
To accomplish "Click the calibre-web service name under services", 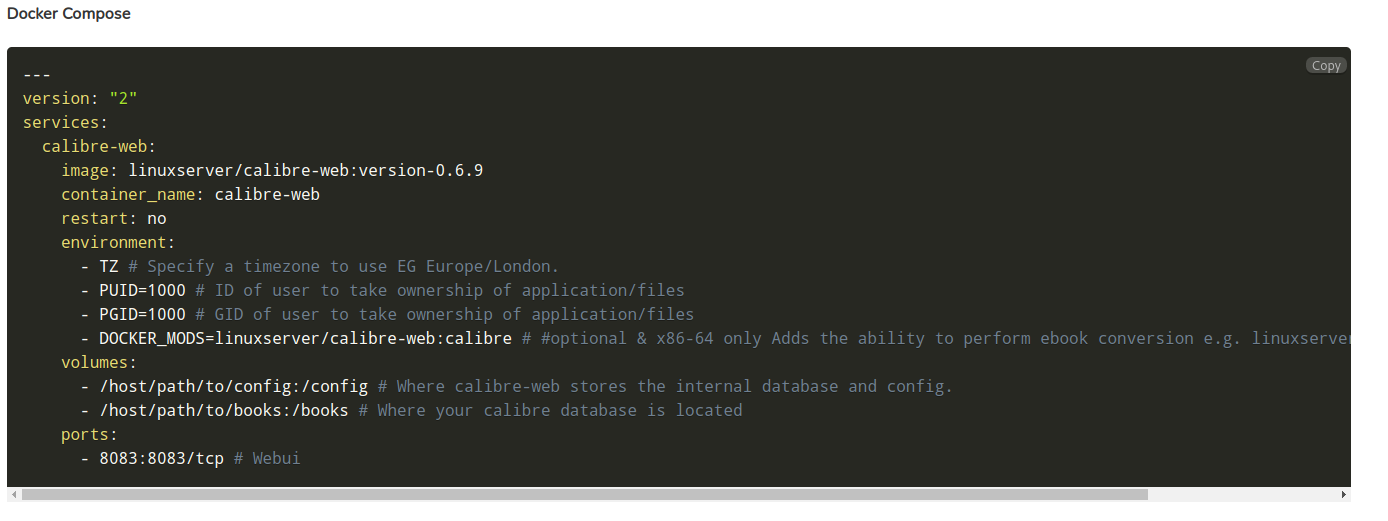I will coord(95,147).
